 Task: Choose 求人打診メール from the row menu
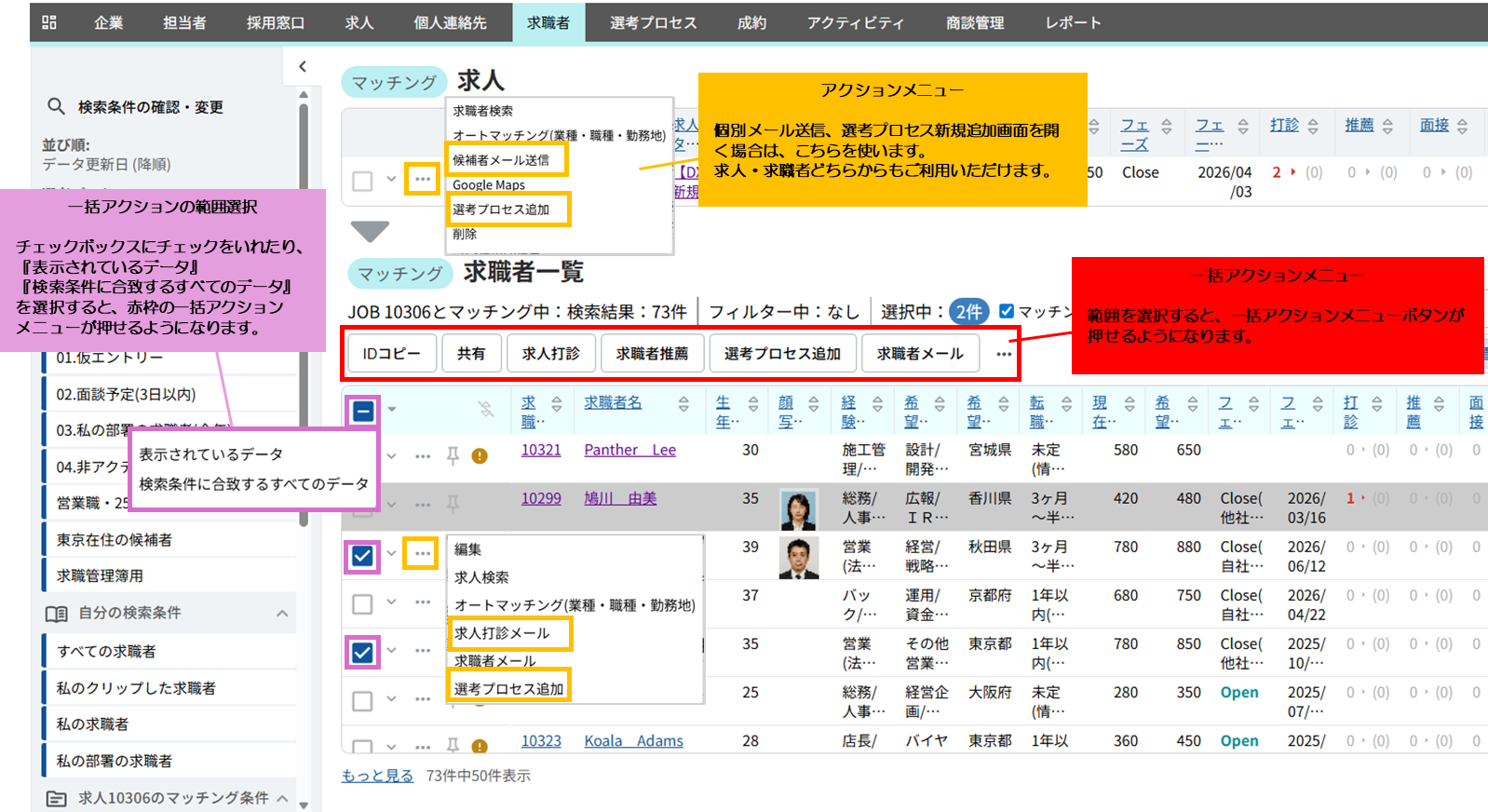click(502, 633)
